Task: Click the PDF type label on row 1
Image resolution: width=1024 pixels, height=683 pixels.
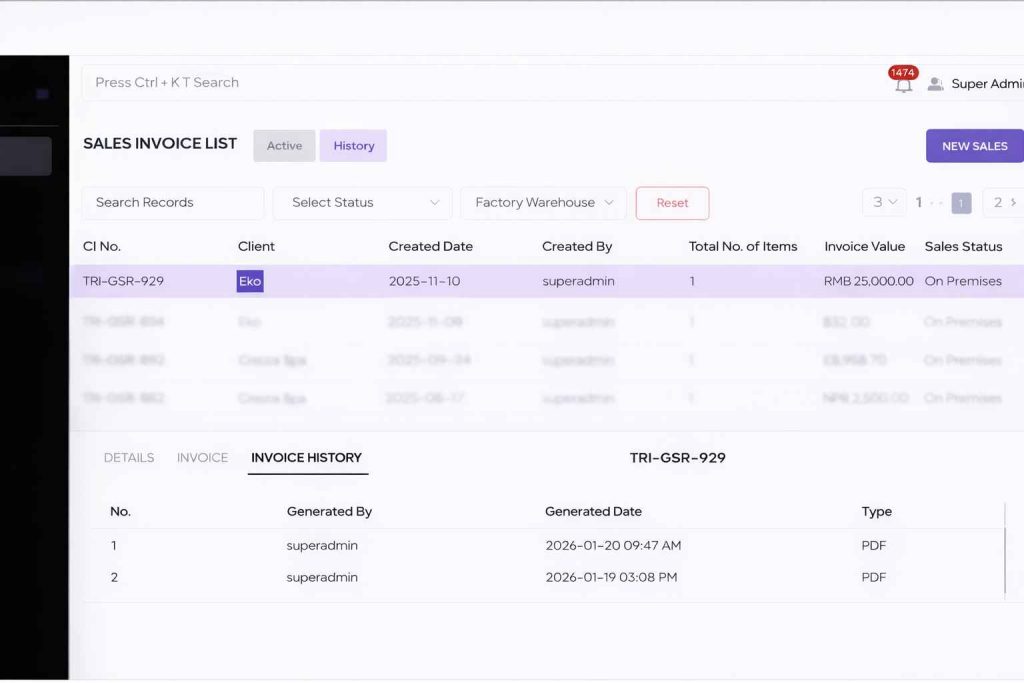Action: tap(873, 545)
